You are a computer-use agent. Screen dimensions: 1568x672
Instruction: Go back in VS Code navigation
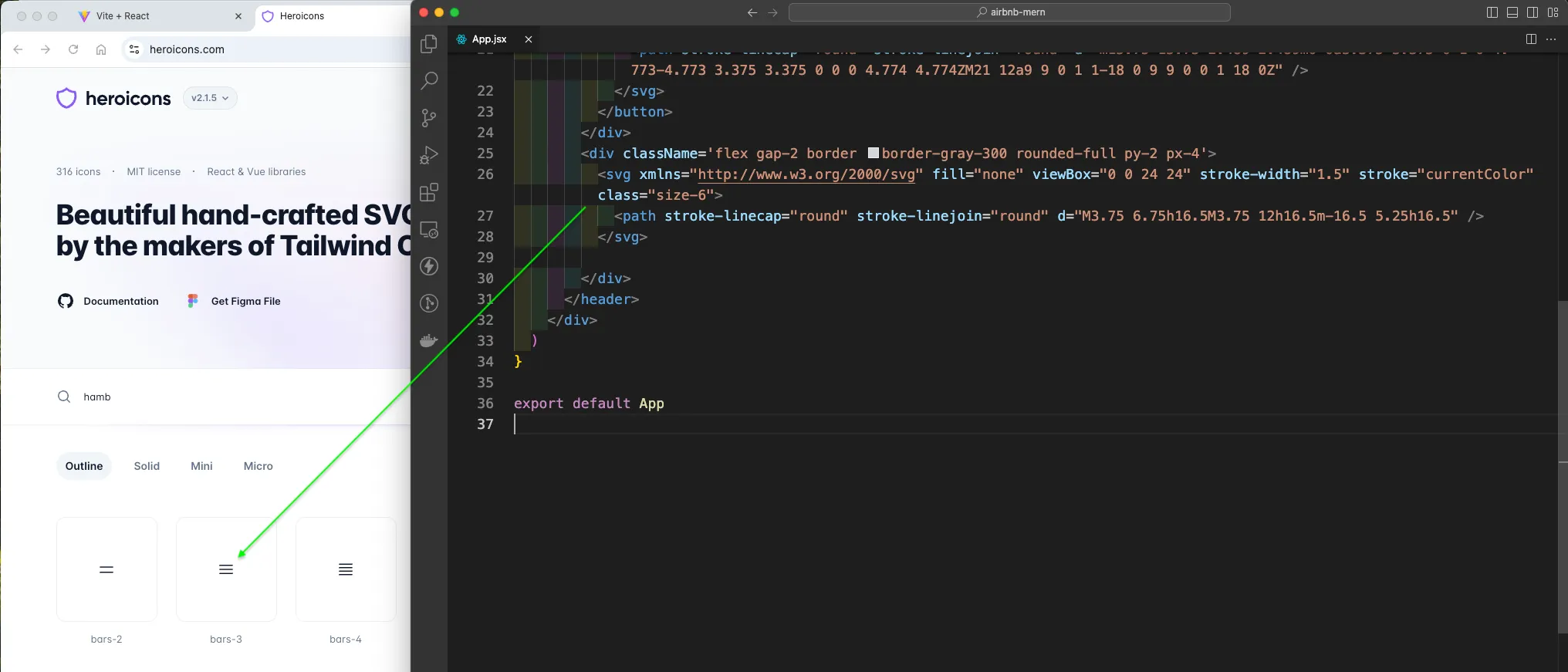coord(752,12)
